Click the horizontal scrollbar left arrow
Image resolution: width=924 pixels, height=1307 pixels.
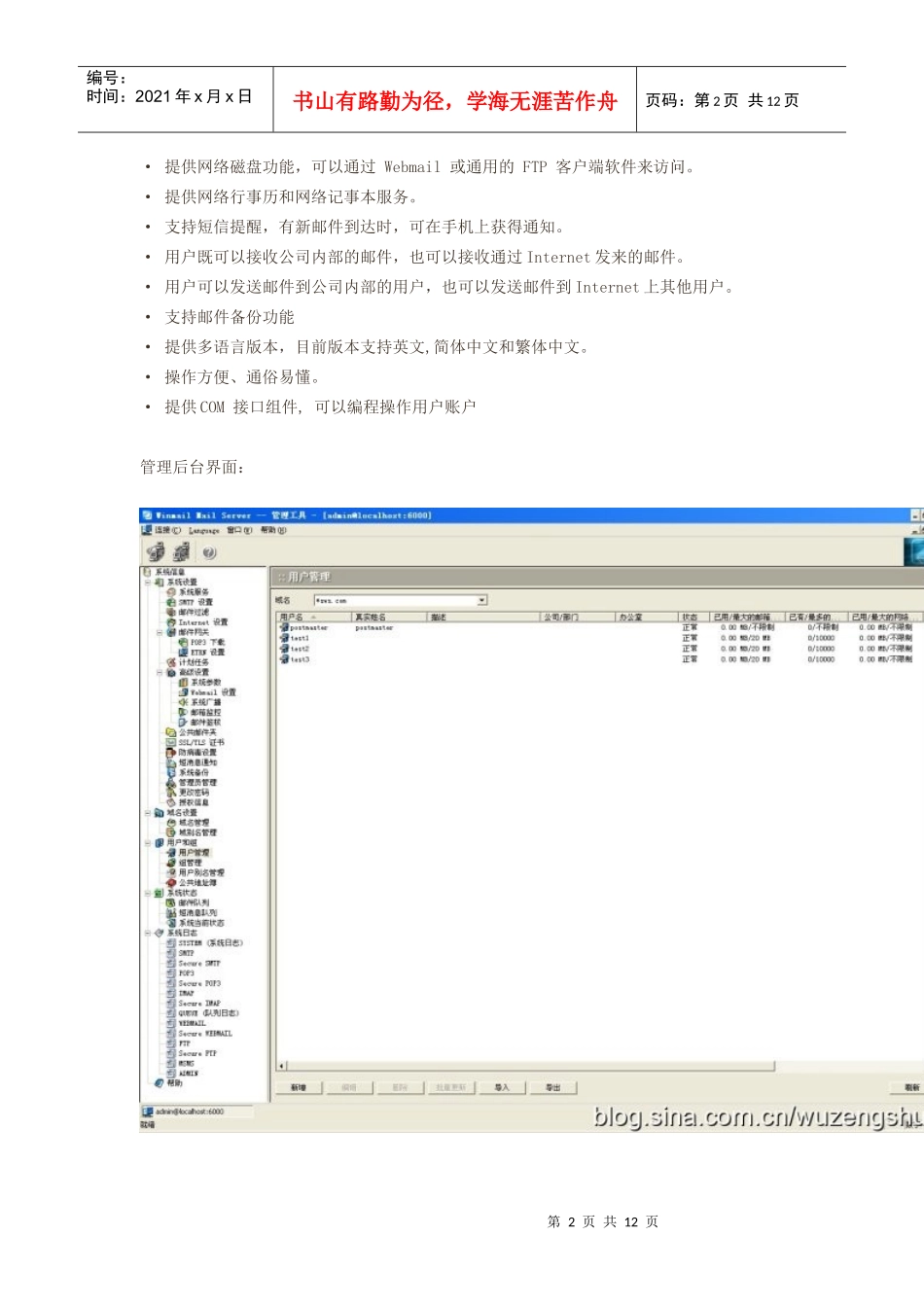(x=282, y=1066)
